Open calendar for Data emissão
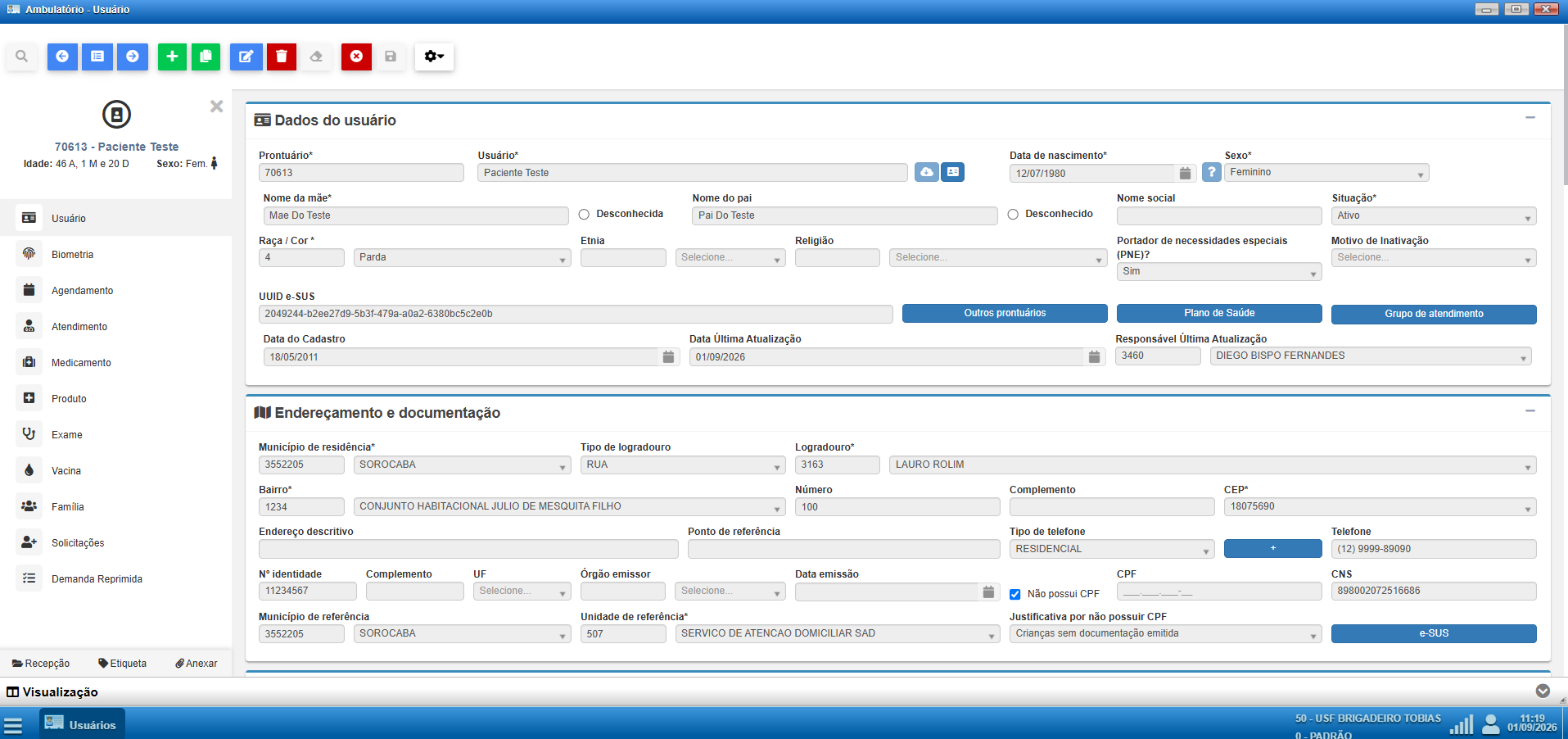The height and width of the screenshot is (739, 1568). (x=988, y=592)
